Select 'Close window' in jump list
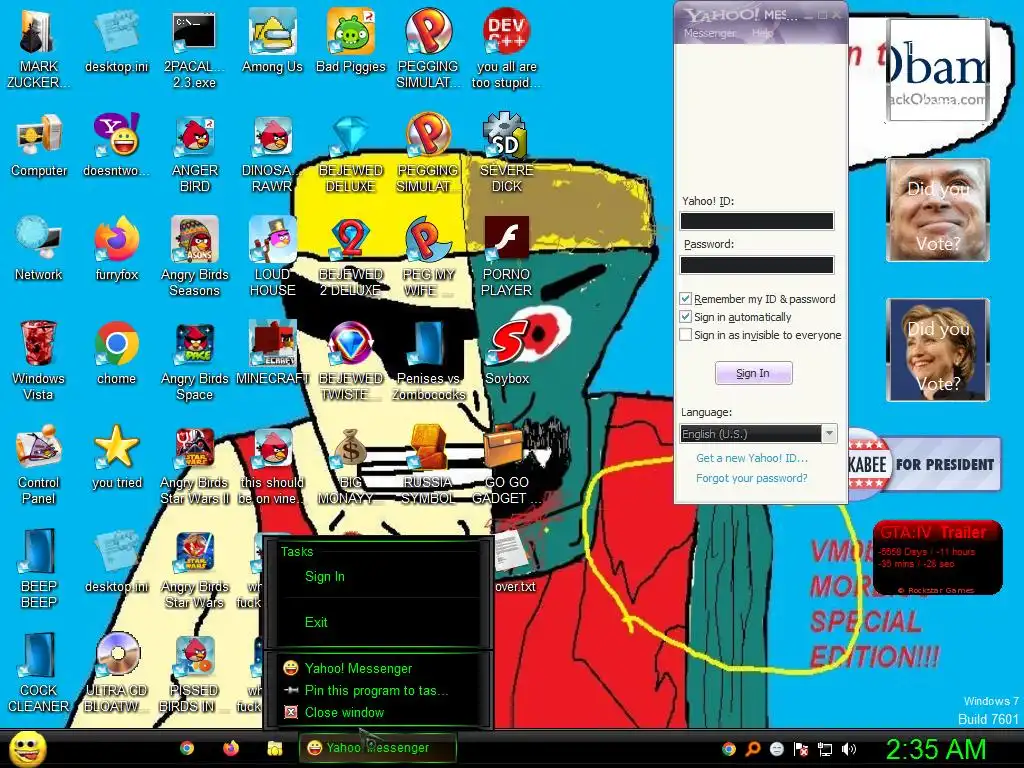Image resolution: width=1024 pixels, height=768 pixels. (x=344, y=712)
